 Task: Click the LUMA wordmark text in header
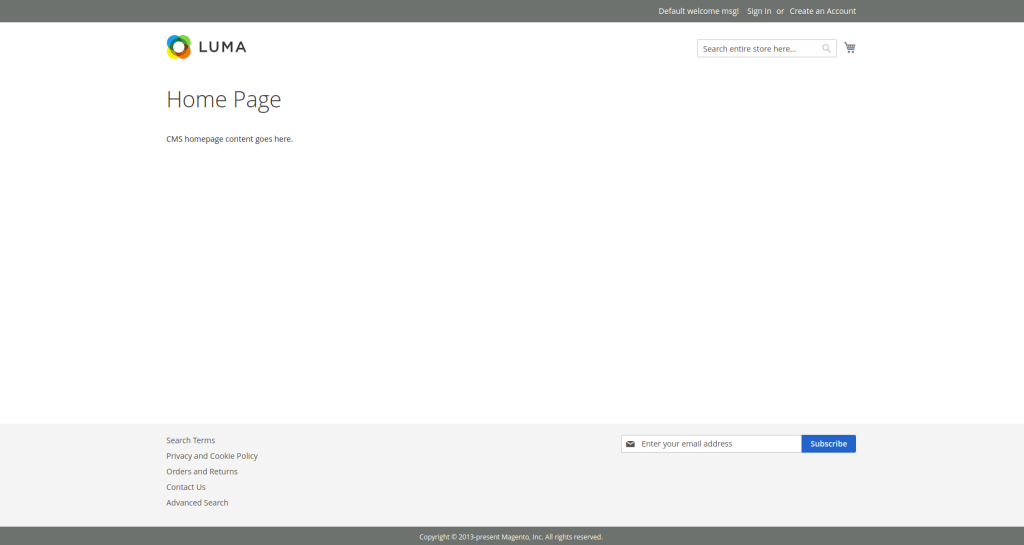click(x=222, y=47)
